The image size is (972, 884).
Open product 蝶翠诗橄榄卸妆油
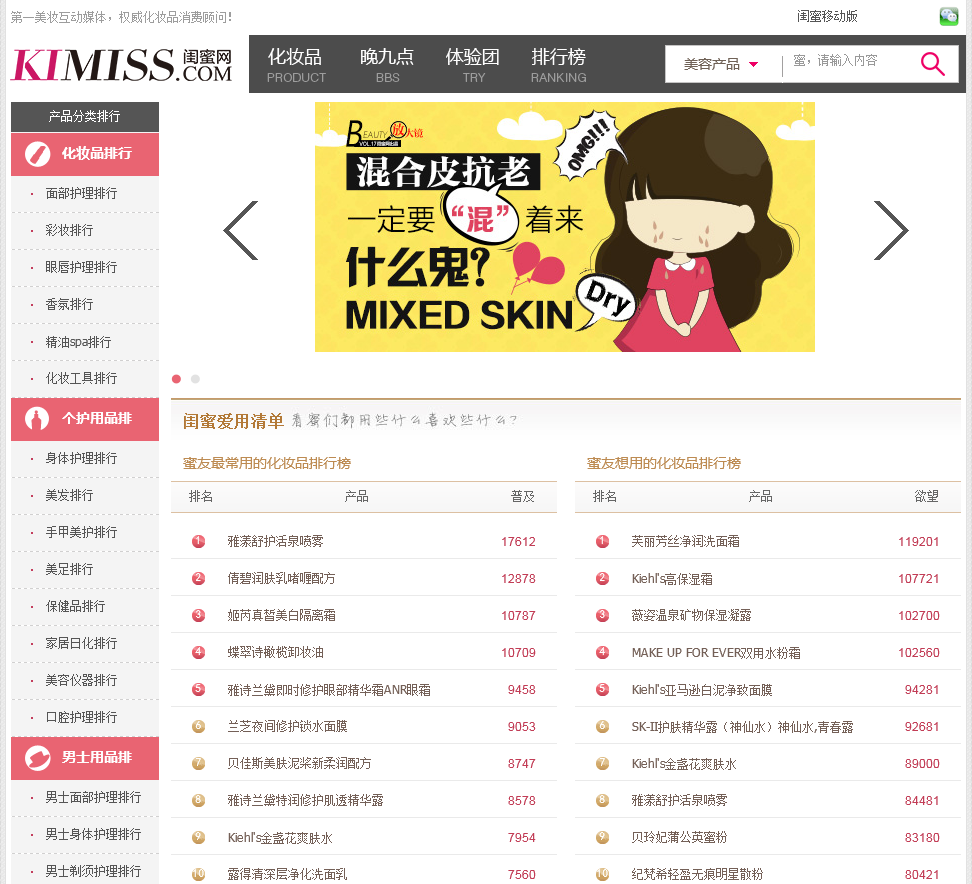[x=275, y=652]
